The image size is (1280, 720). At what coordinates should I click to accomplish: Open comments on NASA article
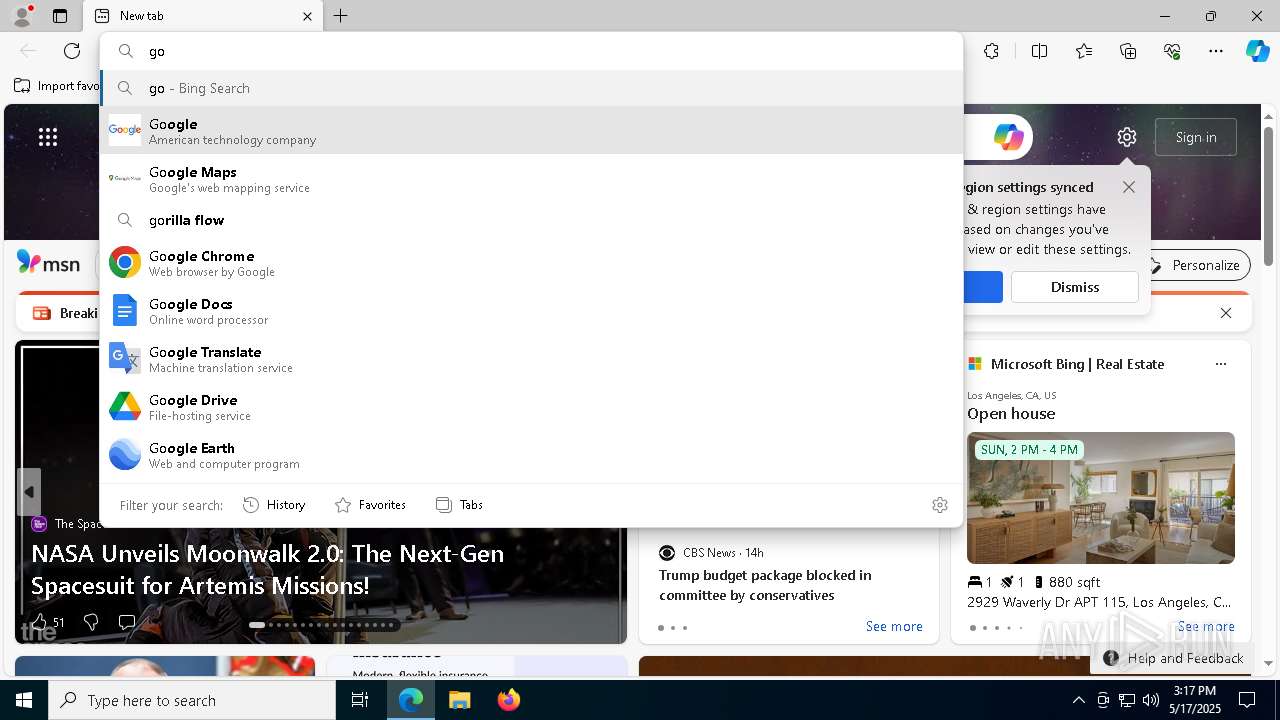(x=127, y=622)
